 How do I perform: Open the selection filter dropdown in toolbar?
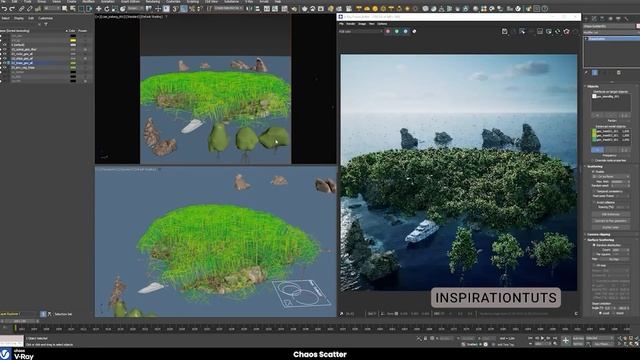click(52, 9)
